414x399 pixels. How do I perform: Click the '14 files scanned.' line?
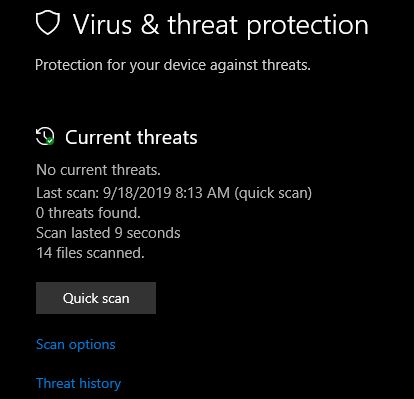coord(90,253)
